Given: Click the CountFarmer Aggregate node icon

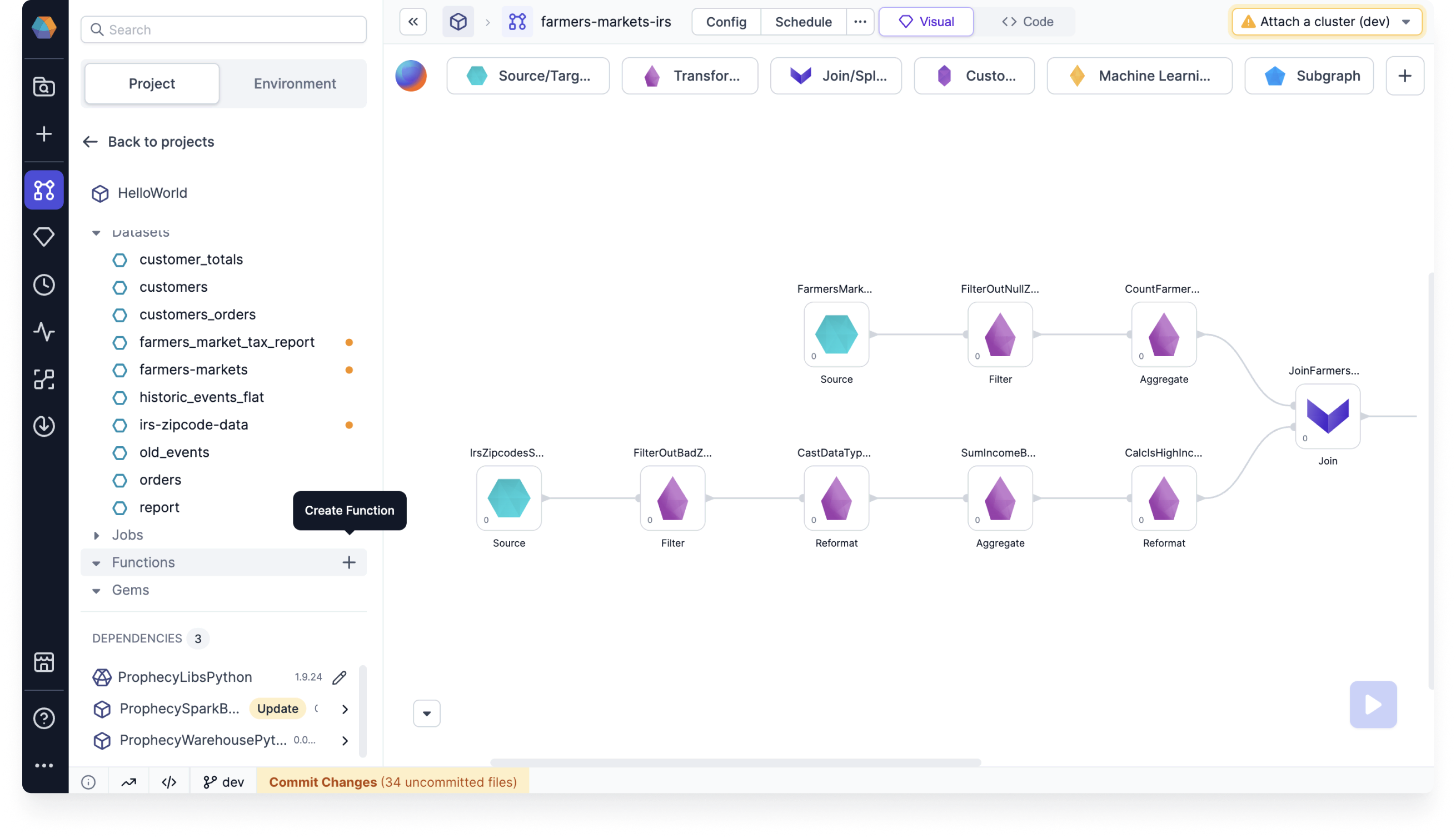Looking at the screenshot, I should (1163, 334).
